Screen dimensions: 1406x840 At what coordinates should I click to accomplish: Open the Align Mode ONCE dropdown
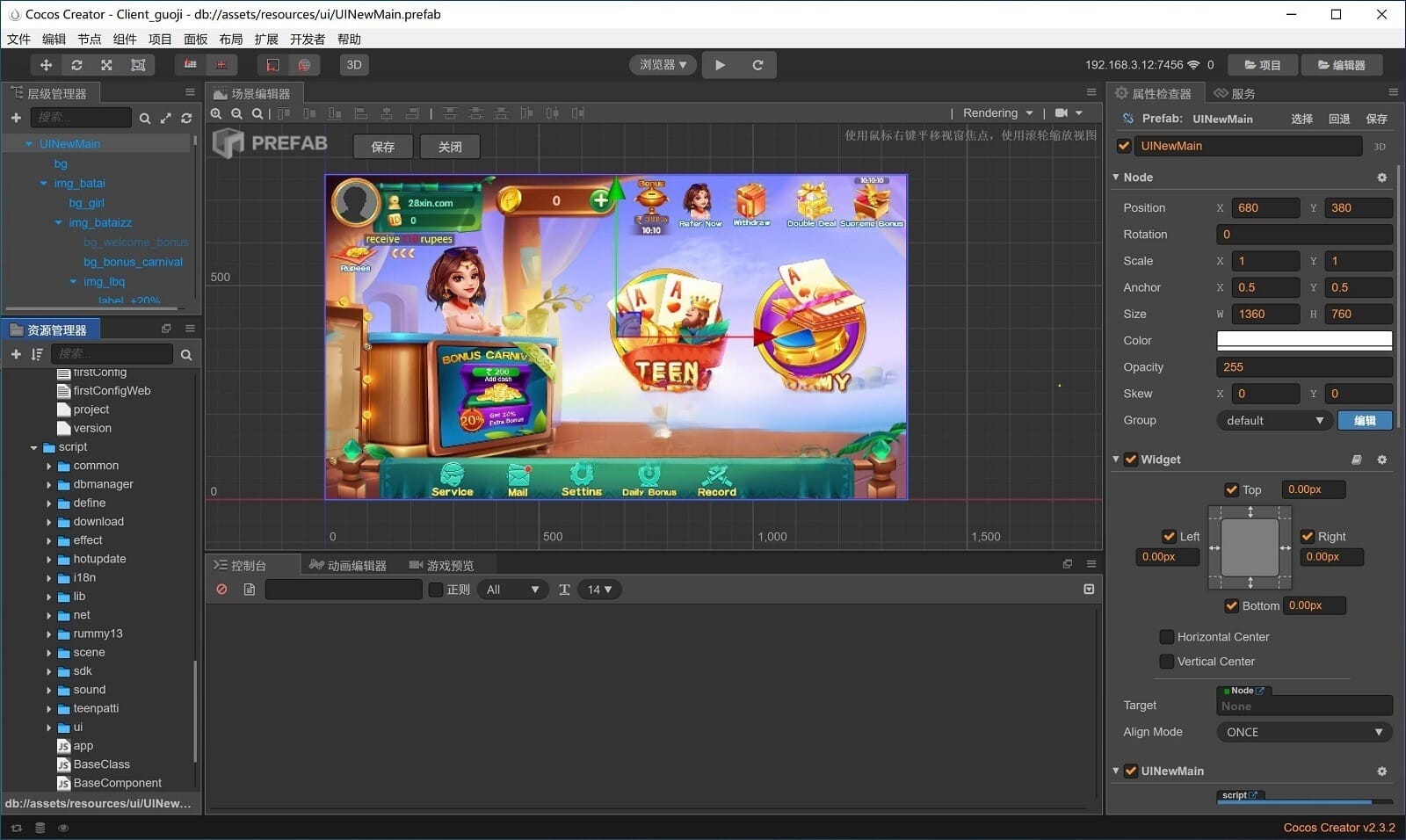point(1304,732)
